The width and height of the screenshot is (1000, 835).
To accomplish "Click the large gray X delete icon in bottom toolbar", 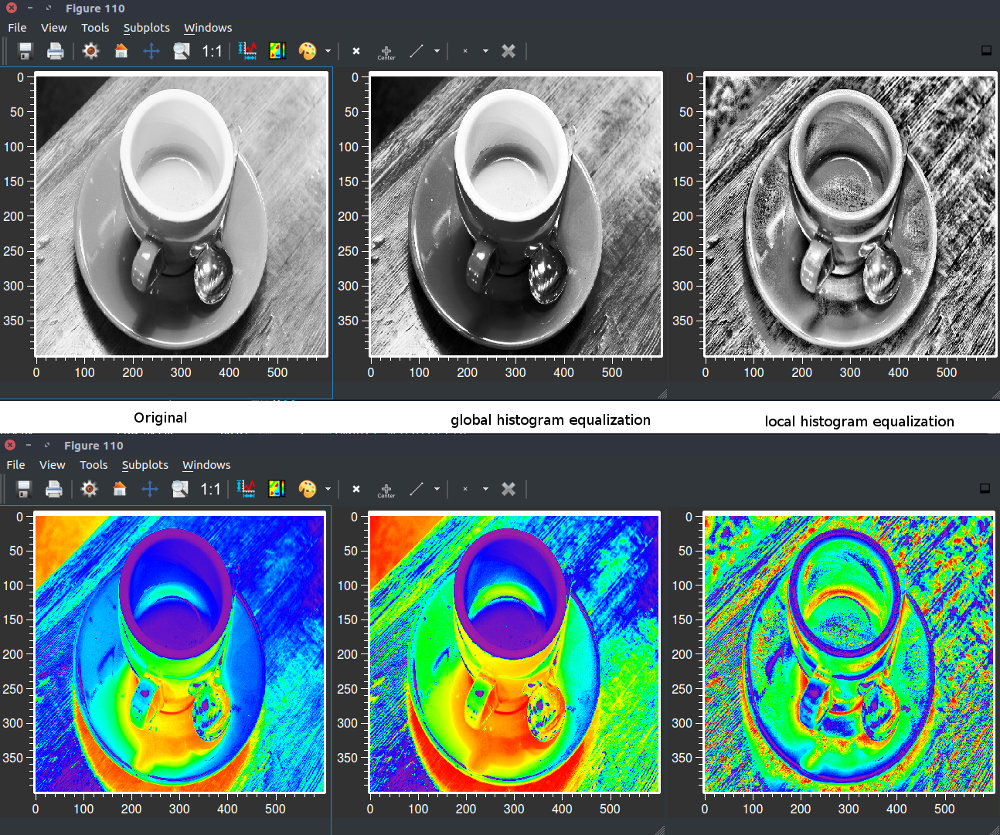I will pos(508,489).
